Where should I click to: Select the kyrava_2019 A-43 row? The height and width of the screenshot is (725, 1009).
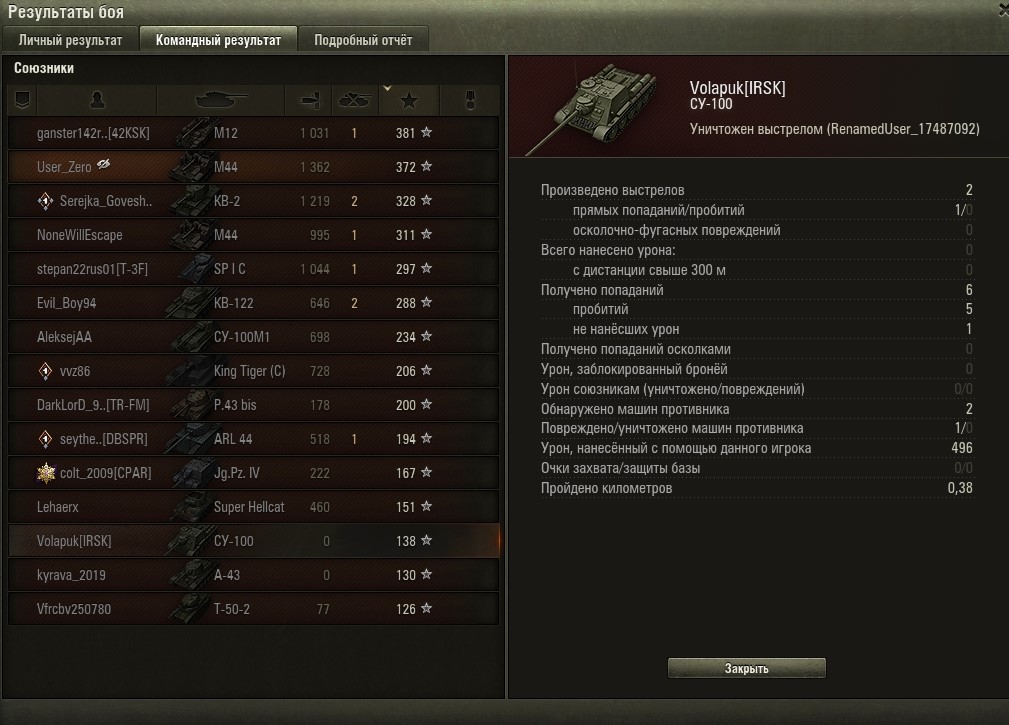(254, 575)
